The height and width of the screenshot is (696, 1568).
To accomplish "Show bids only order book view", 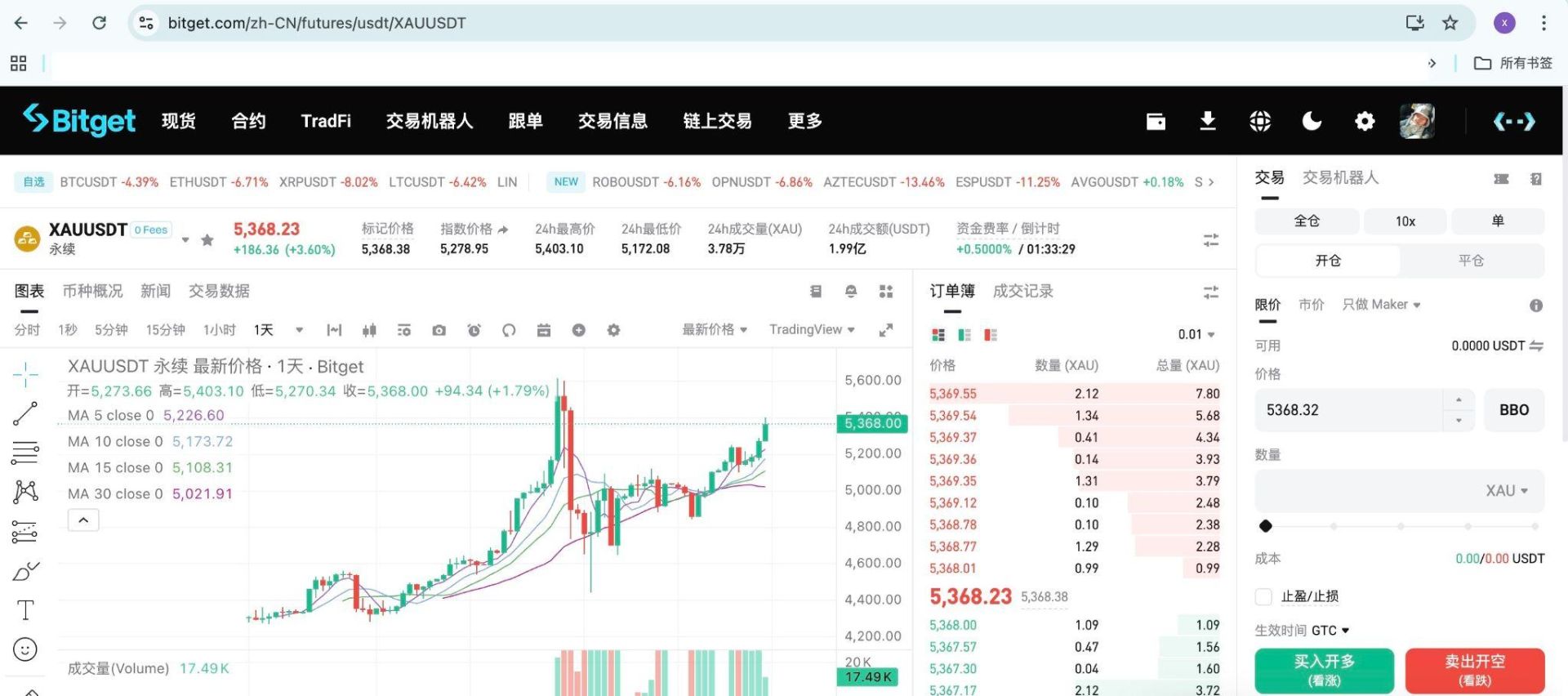I will (964, 335).
